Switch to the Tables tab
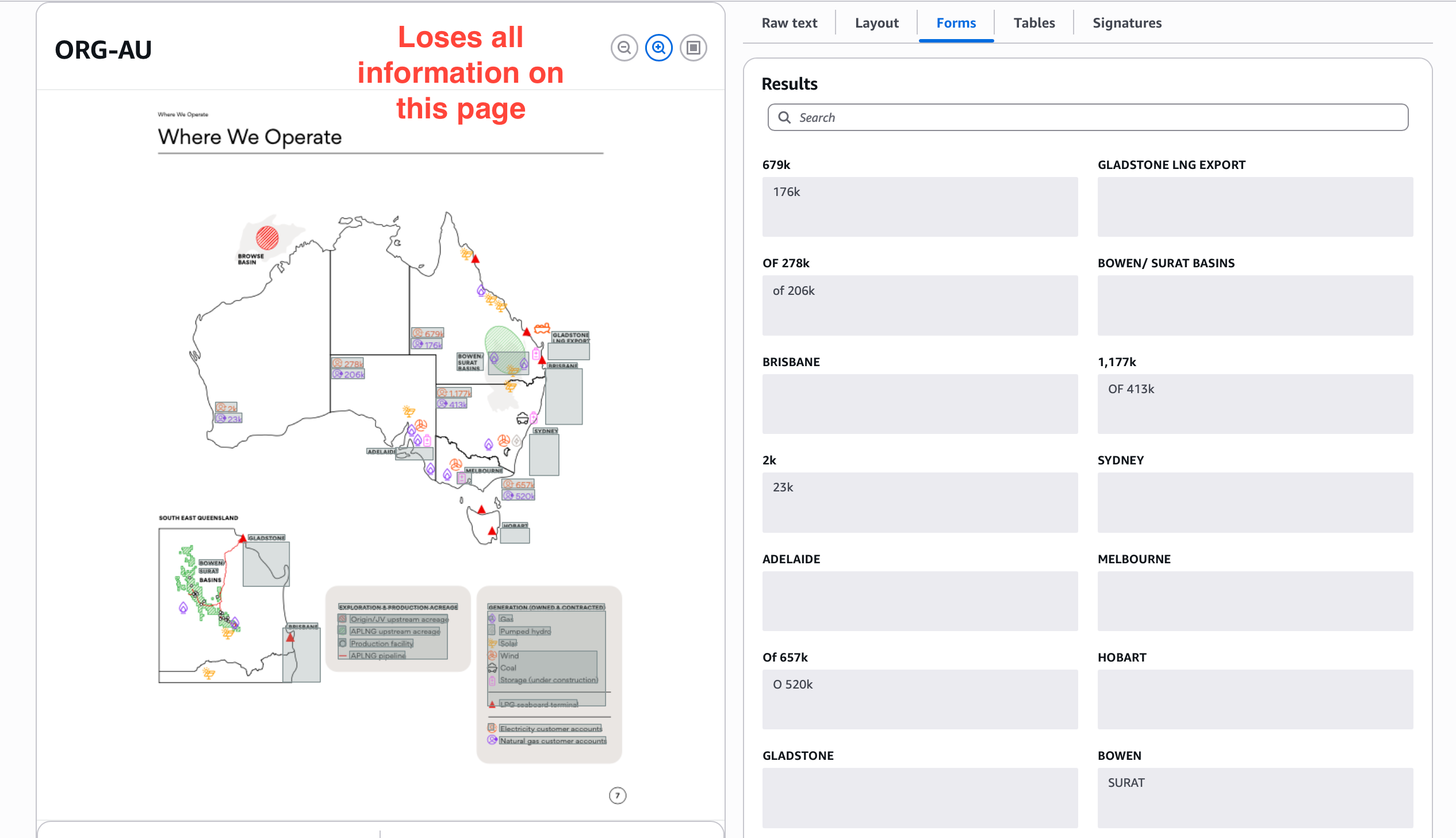The image size is (1456, 838). click(x=1034, y=23)
